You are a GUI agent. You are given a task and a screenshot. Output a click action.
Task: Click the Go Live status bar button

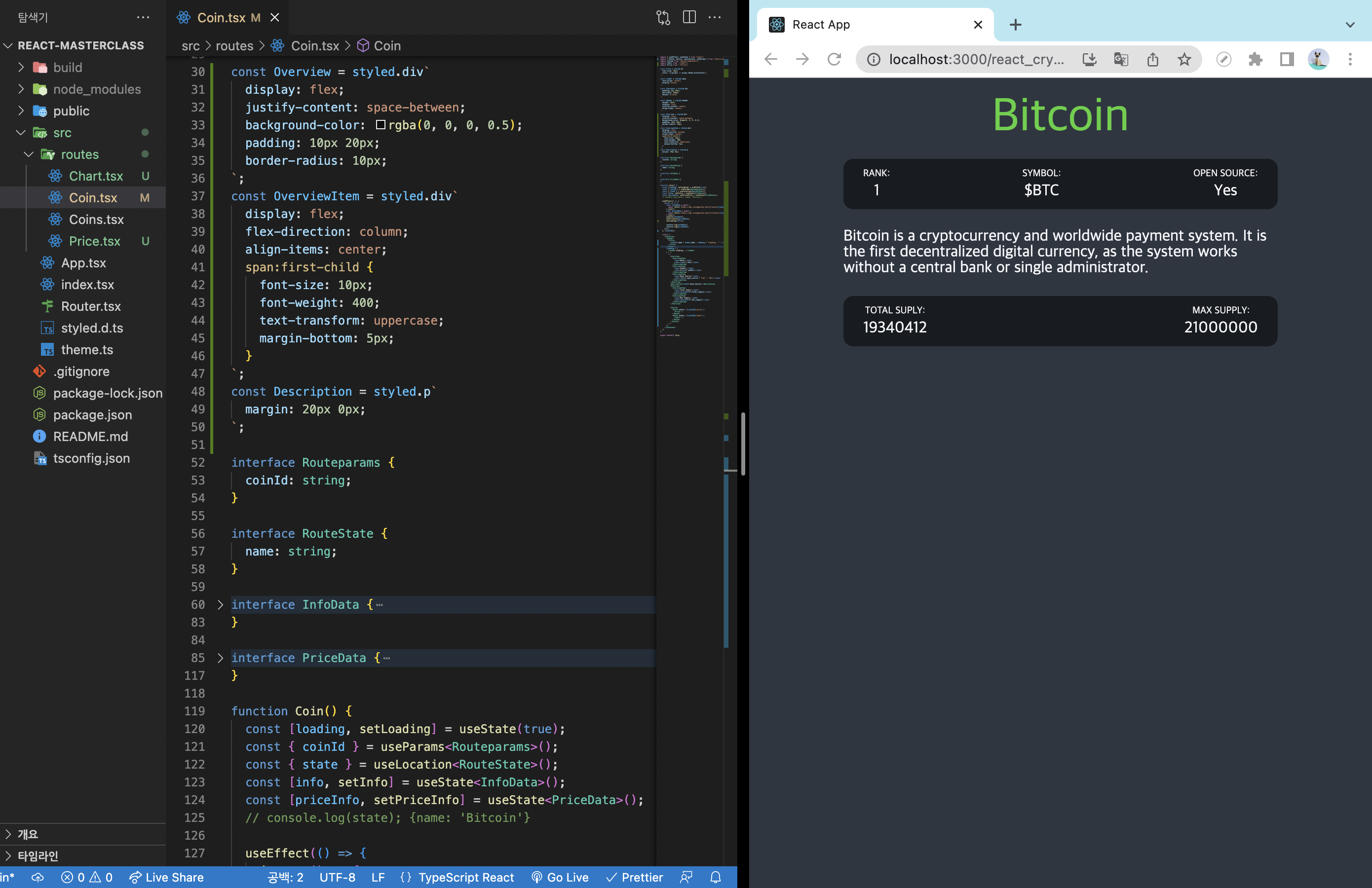click(x=560, y=877)
